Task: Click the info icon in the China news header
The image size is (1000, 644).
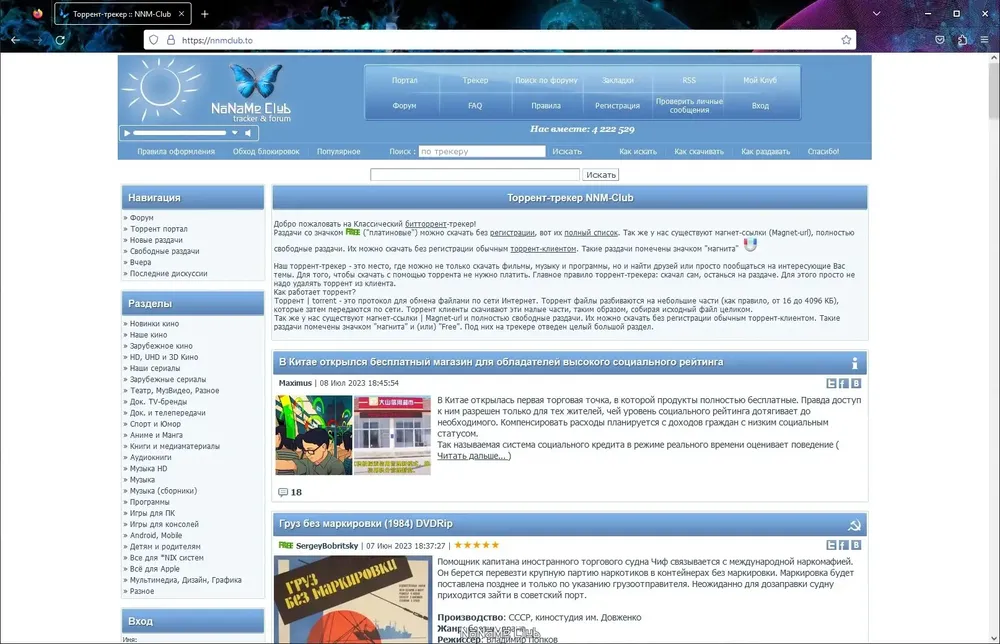Action: pyautogui.click(x=855, y=363)
